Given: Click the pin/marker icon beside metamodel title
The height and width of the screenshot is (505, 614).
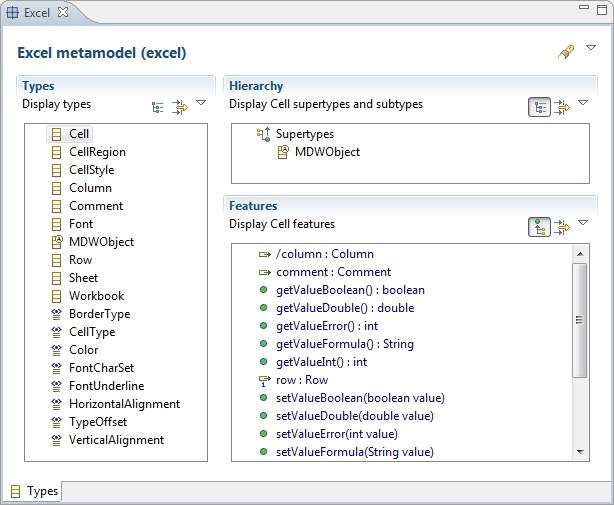Looking at the screenshot, I should point(566,52).
